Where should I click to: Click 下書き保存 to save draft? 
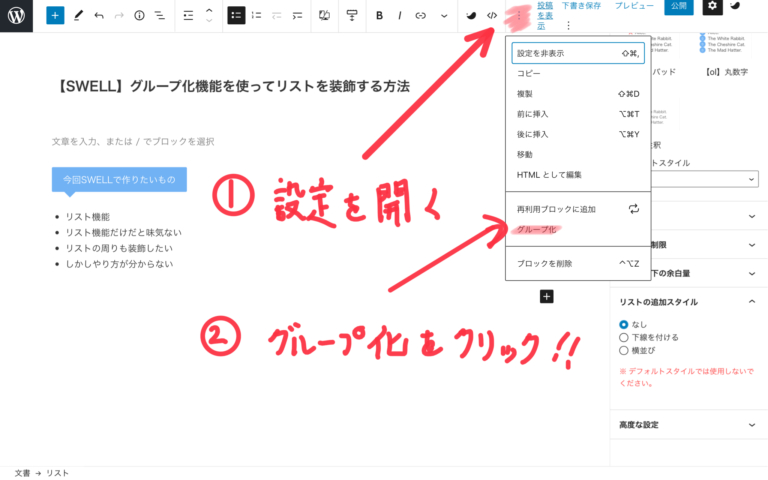pyautogui.click(x=581, y=6)
